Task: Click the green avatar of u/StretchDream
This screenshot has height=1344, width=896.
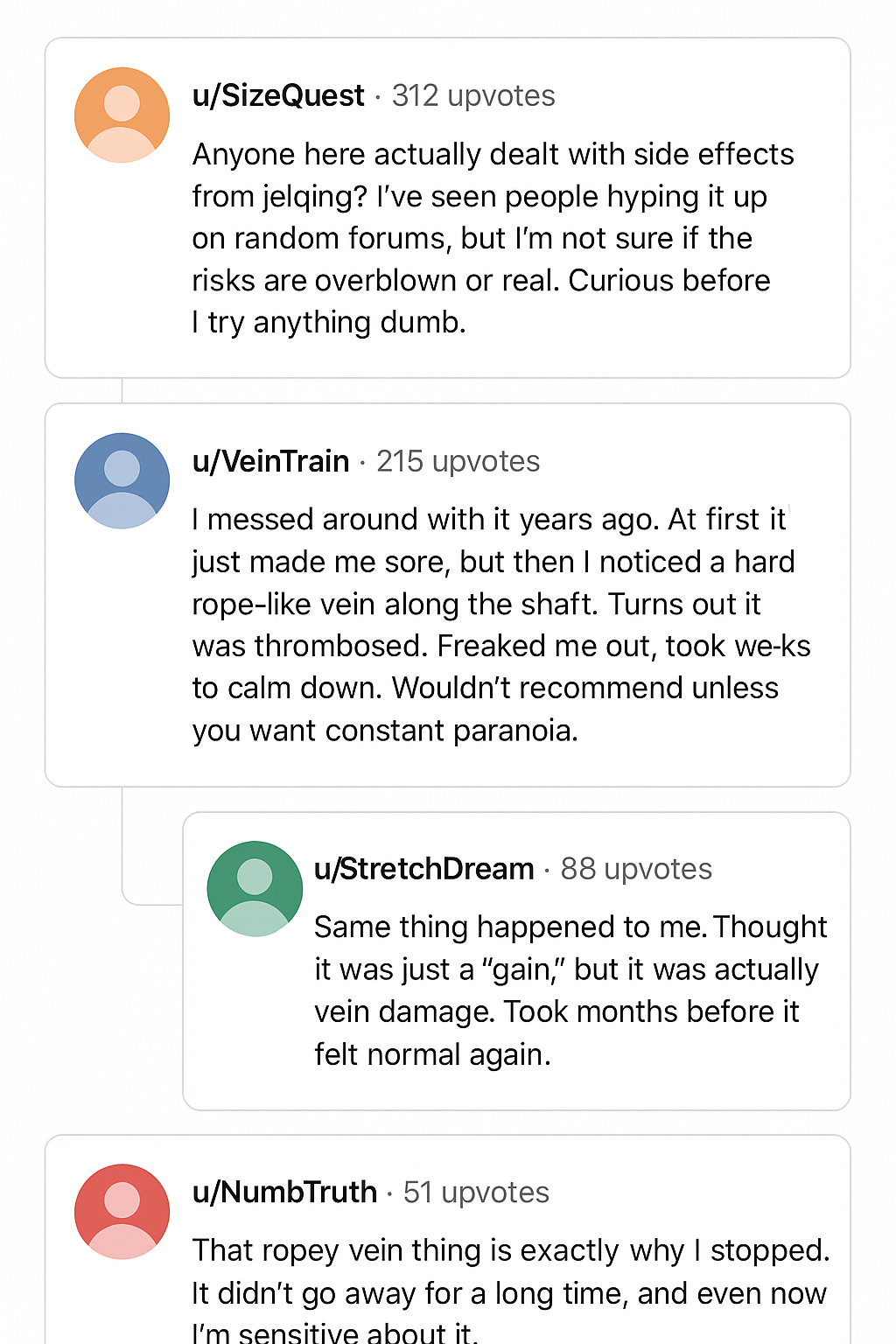Action: click(x=255, y=888)
